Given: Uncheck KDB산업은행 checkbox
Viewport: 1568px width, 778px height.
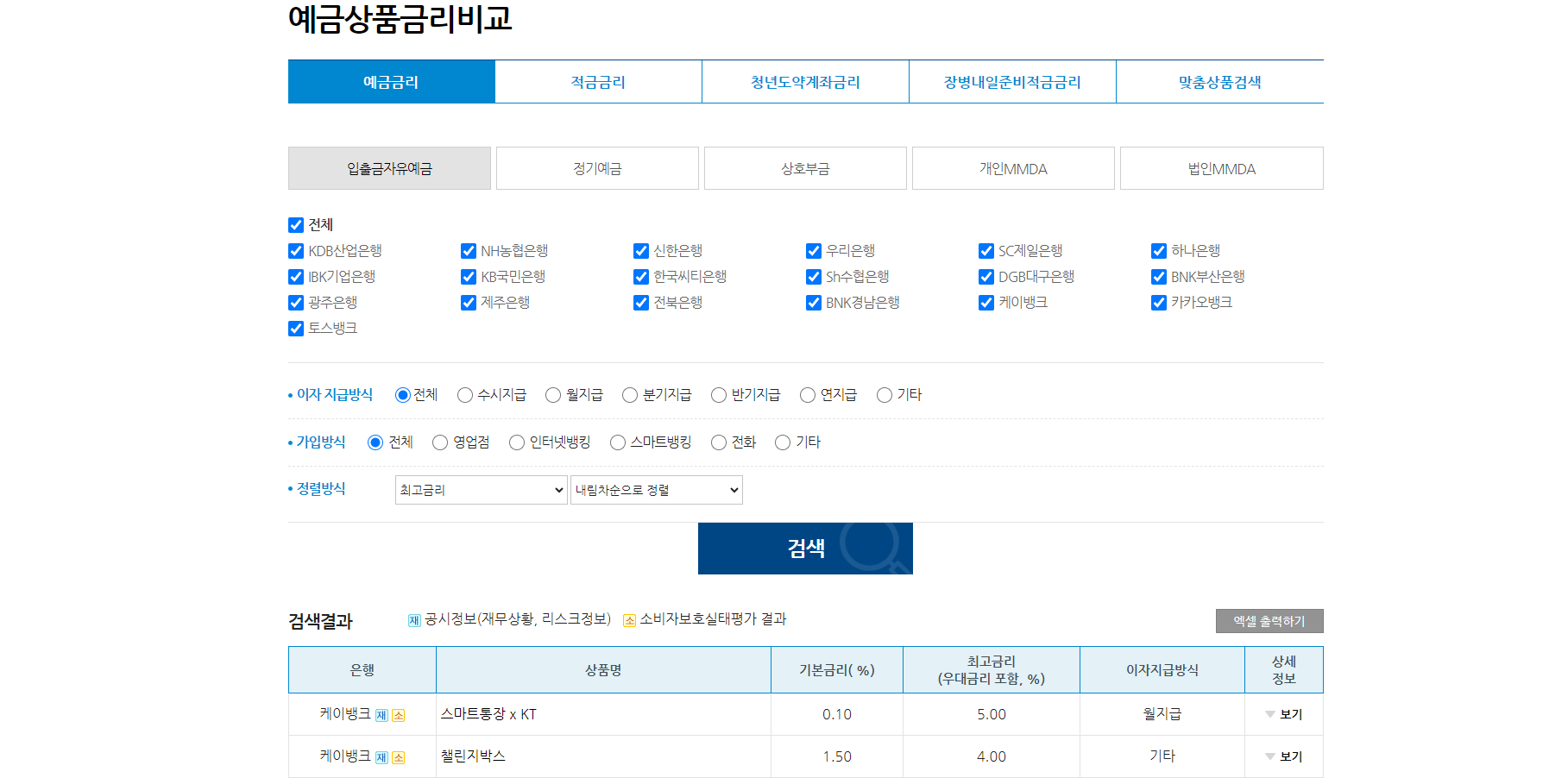Looking at the screenshot, I should 296,251.
